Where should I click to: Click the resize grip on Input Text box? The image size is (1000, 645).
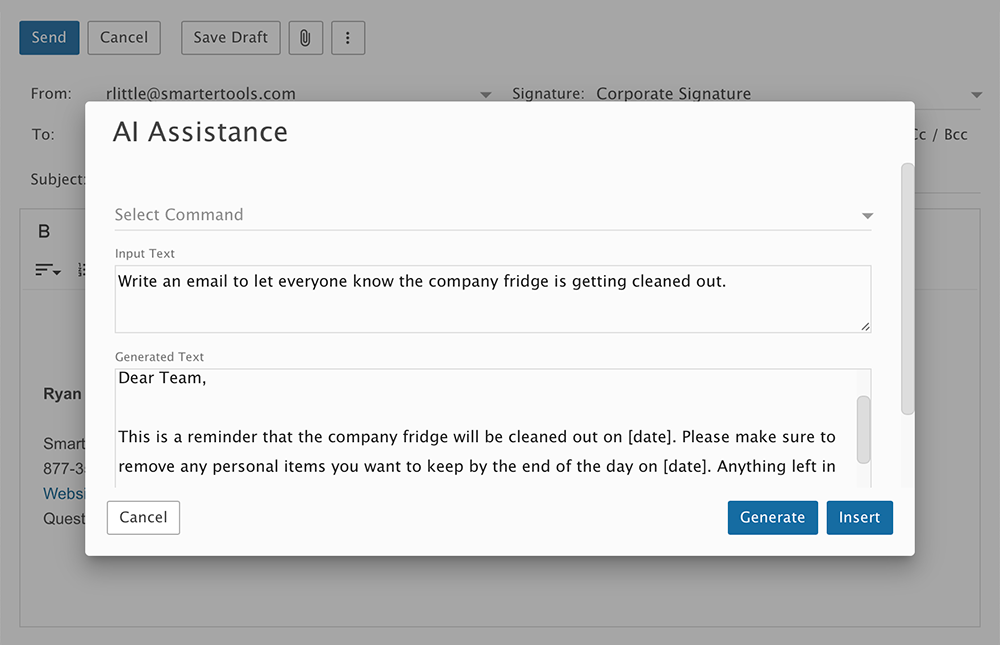pyautogui.click(x=864, y=326)
